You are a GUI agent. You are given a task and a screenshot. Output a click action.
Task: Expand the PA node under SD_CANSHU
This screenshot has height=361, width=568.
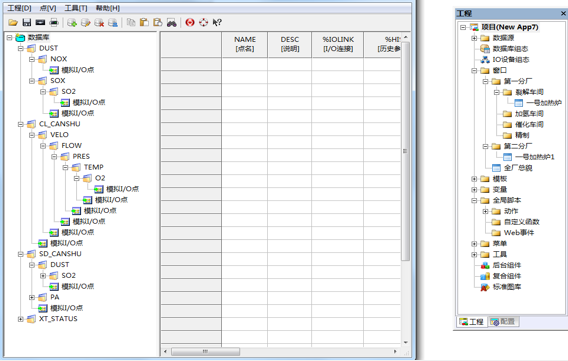(x=32, y=297)
